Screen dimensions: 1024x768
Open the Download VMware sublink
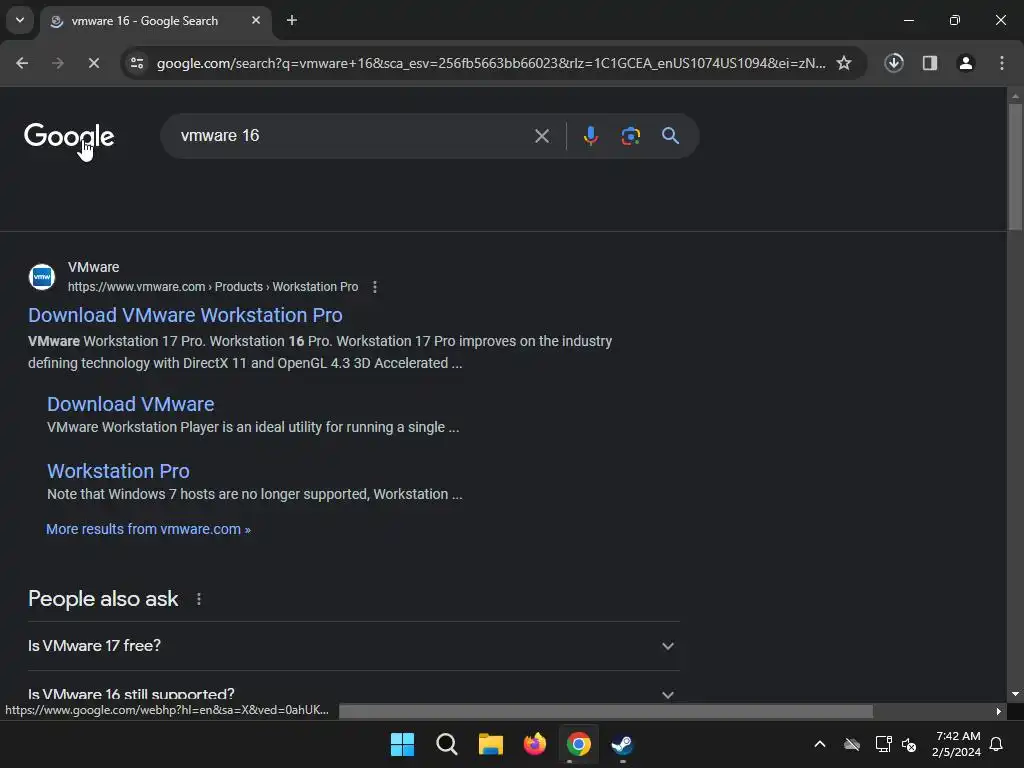click(131, 404)
